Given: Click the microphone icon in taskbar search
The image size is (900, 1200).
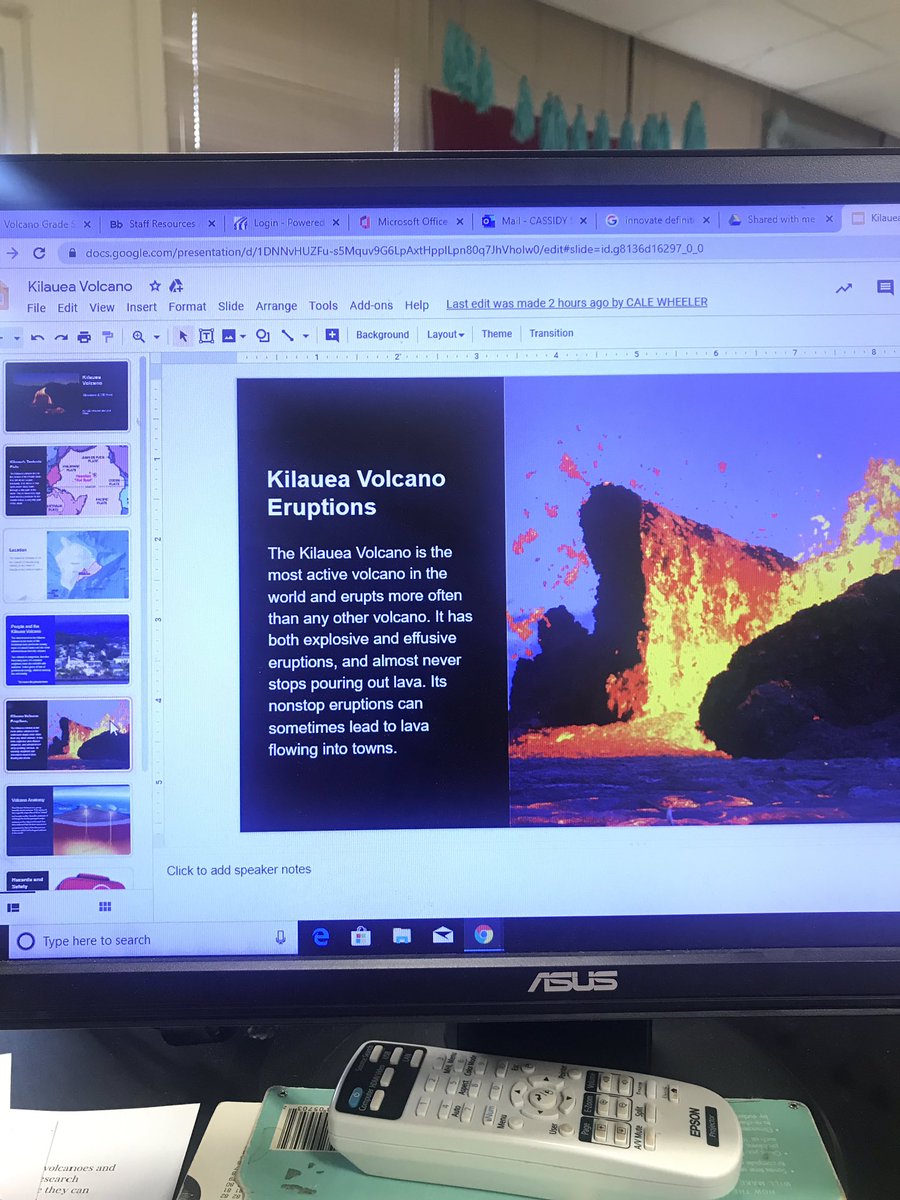Looking at the screenshot, I should coord(280,938).
